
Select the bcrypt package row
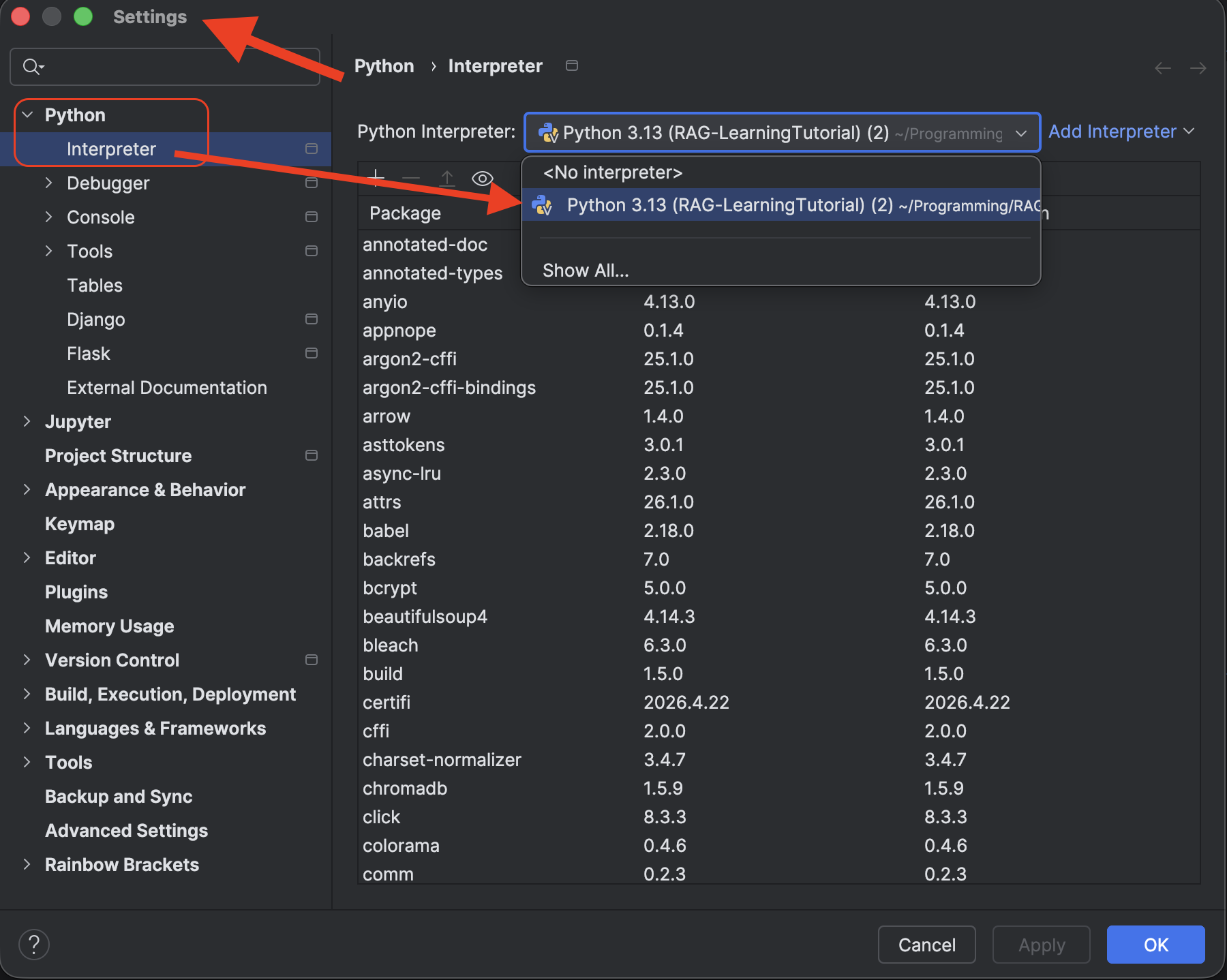point(778,588)
